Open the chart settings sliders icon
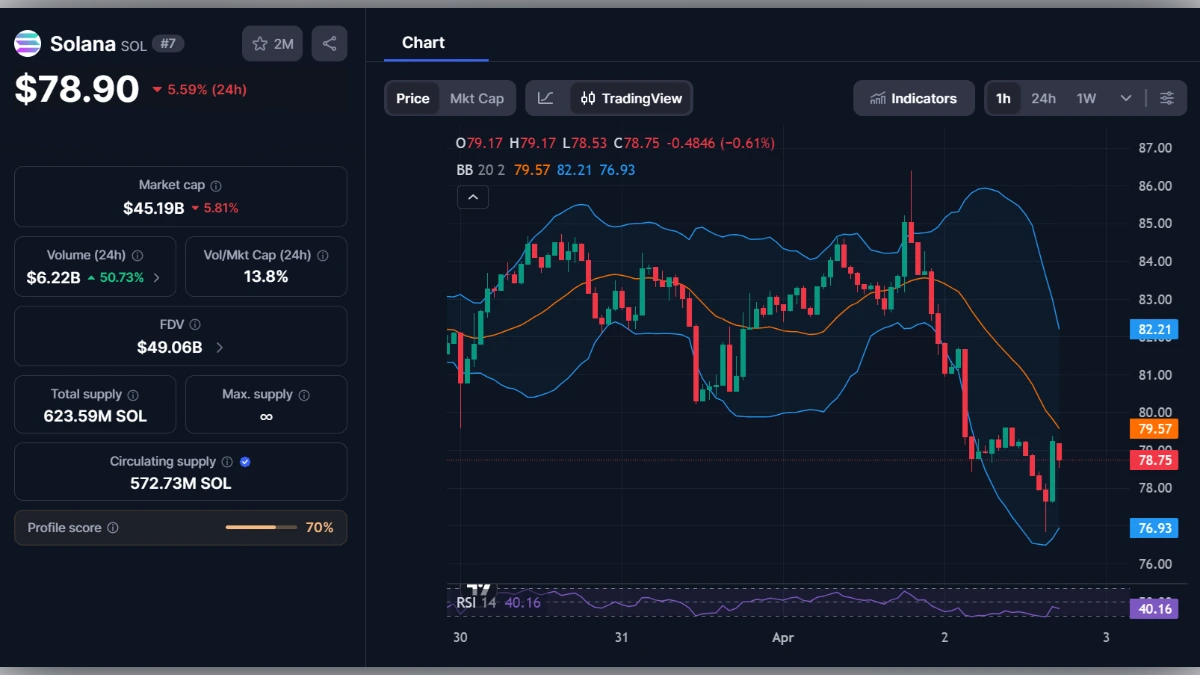 point(1167,98)
